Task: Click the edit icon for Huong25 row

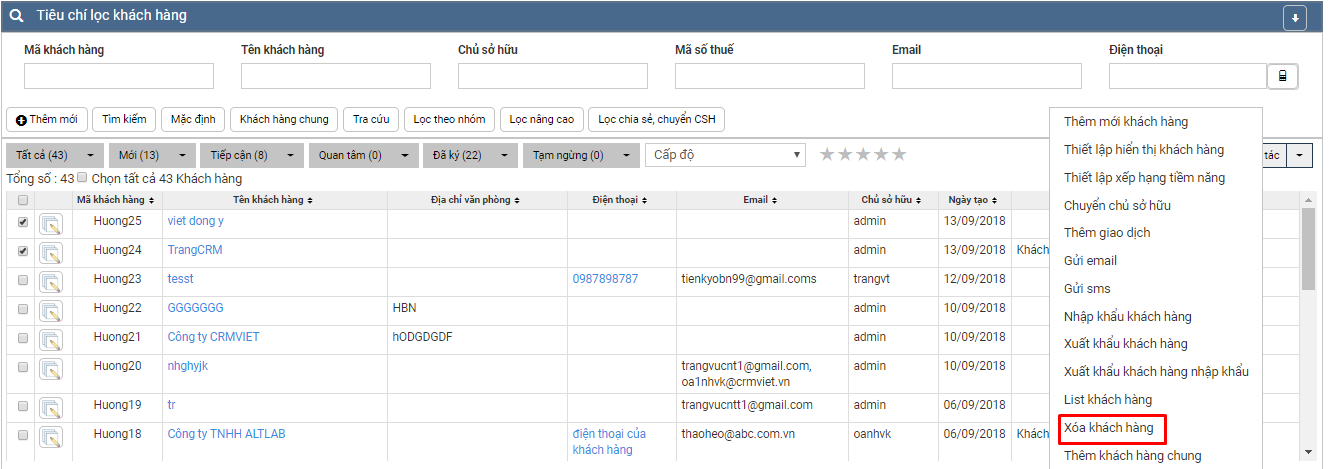Action: click(x=51, y=224)
